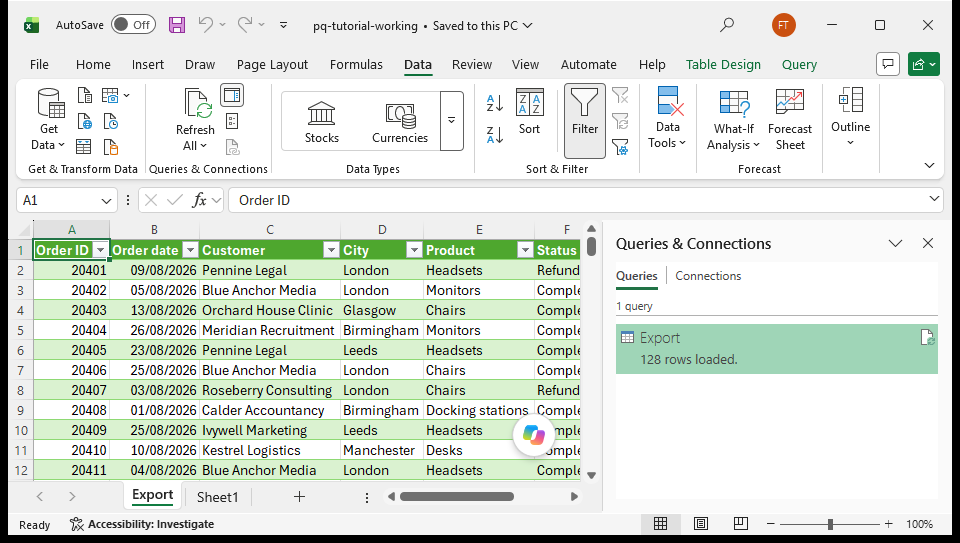Click the Refresh All icon
Viewport: 960px width, 543px height.
tap(196, 104)
